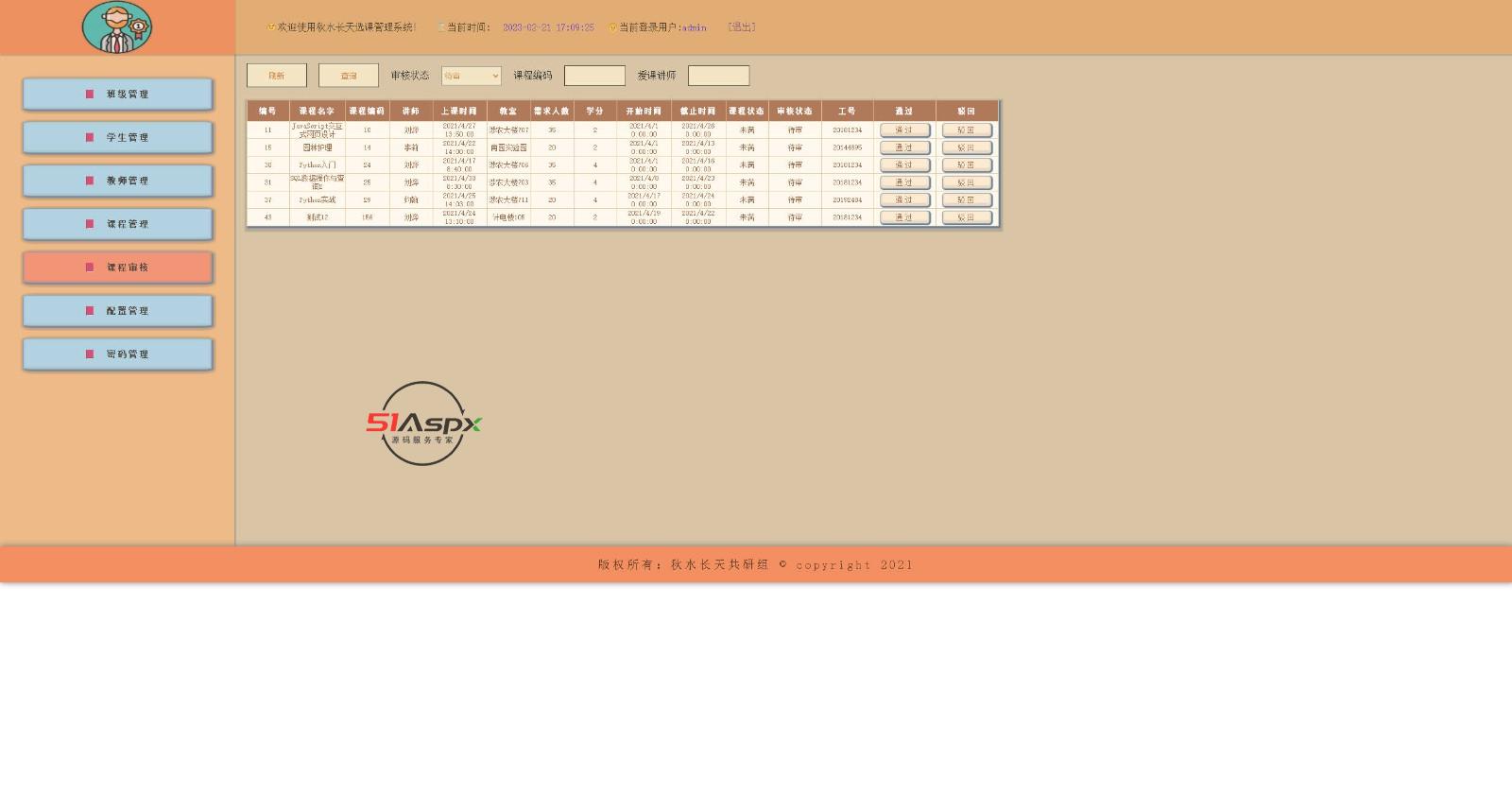Reject the 园林护理 course with 驳回

[967, 147]
